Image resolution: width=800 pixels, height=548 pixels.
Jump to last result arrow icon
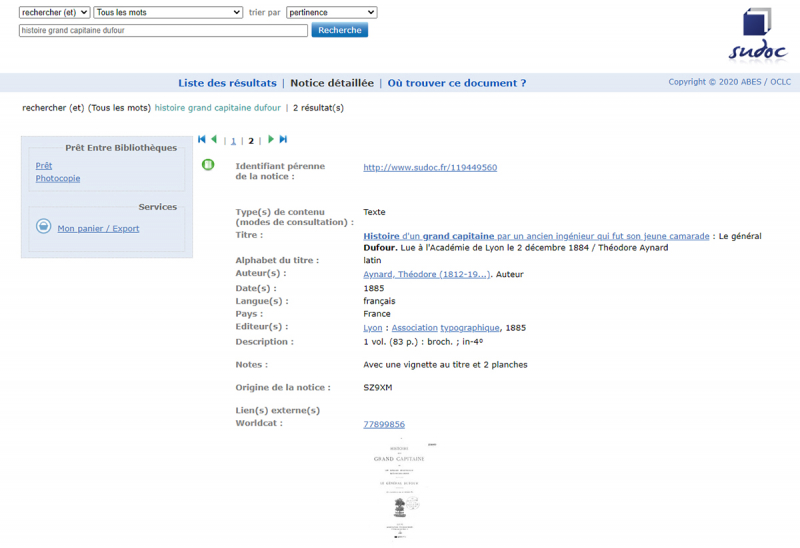(x=283, y=139)
